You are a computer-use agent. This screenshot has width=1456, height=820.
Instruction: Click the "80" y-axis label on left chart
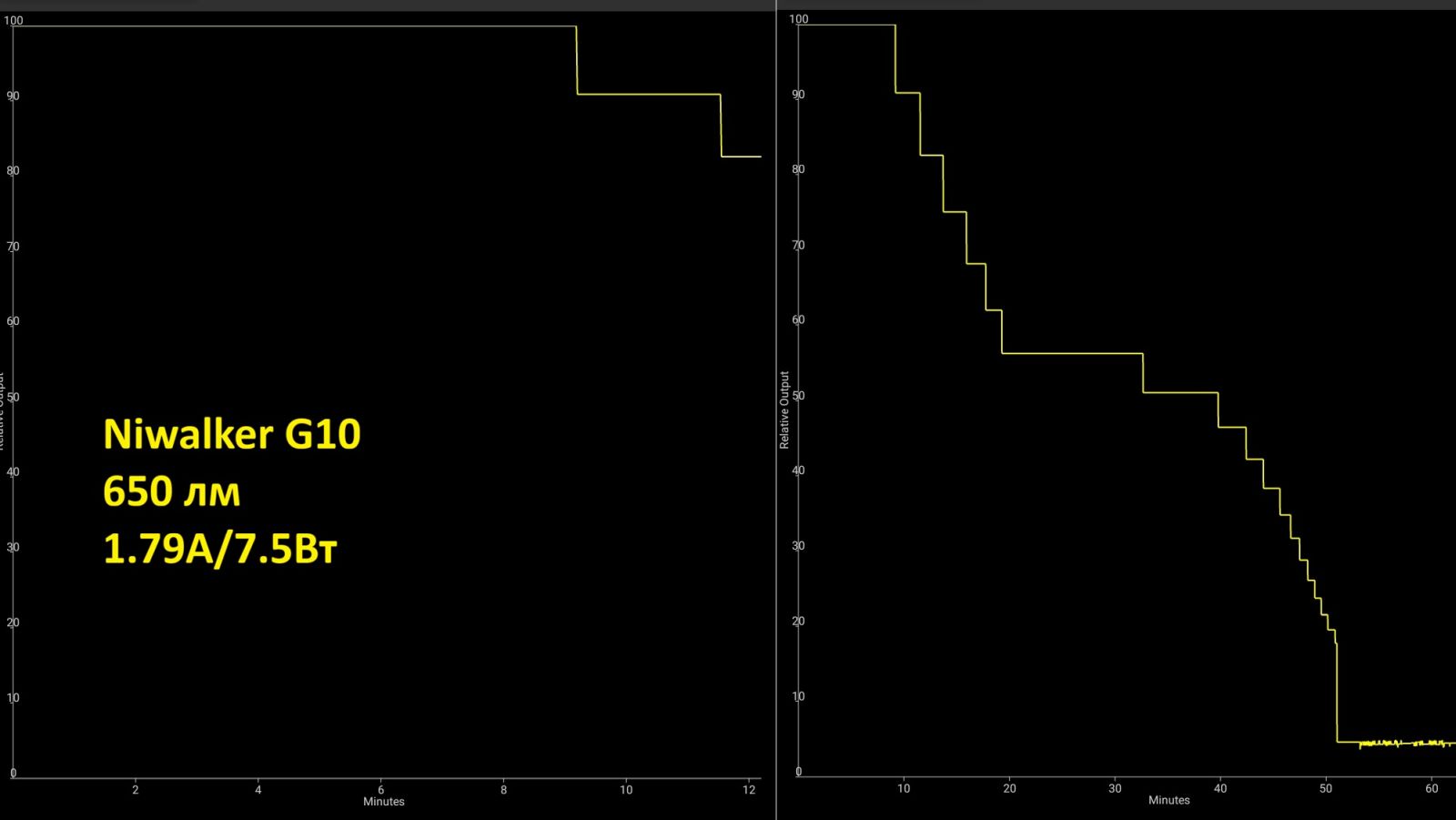13,170
